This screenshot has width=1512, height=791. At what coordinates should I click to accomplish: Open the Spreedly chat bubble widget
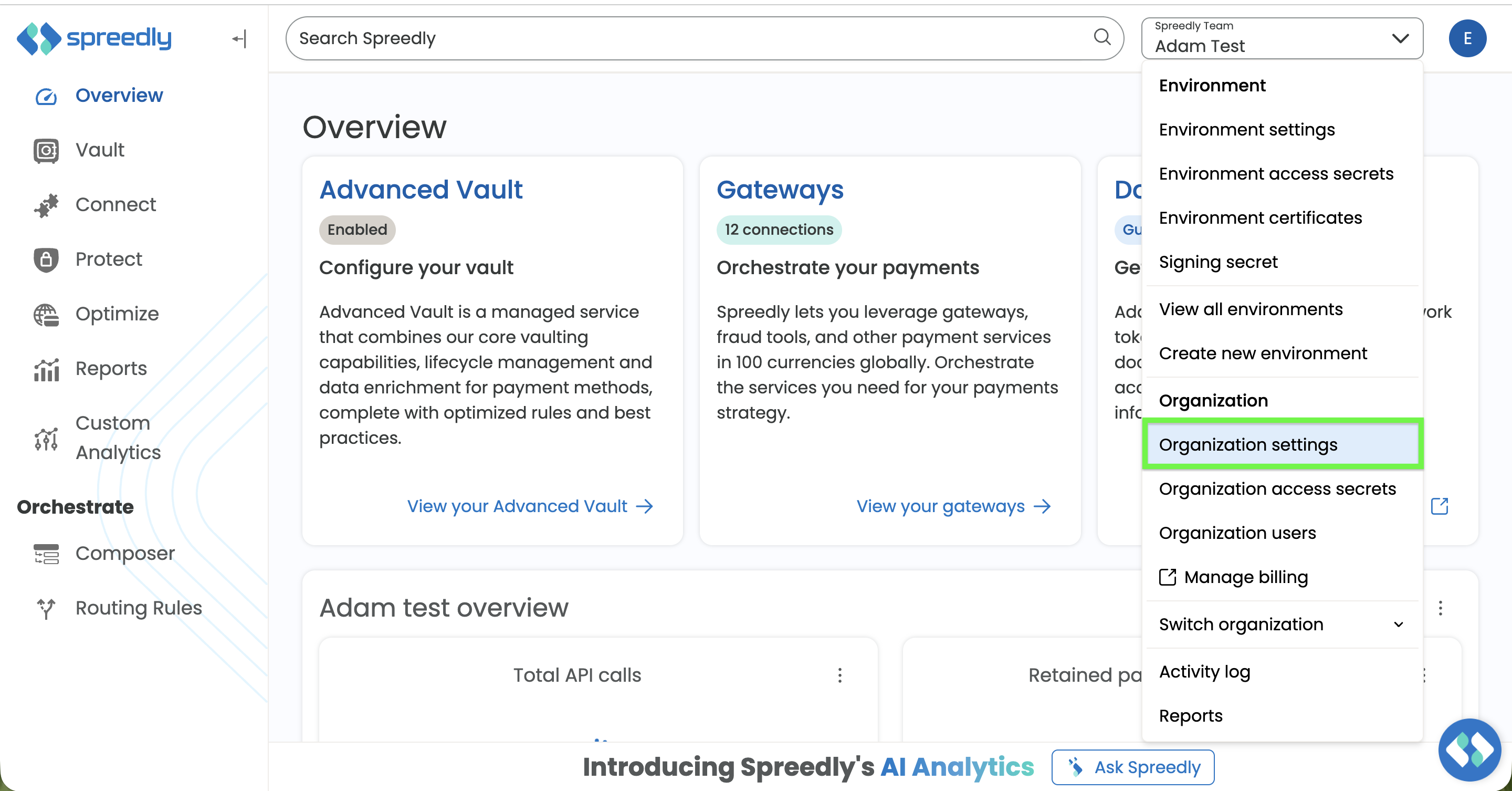click(x=1469, y=750)
